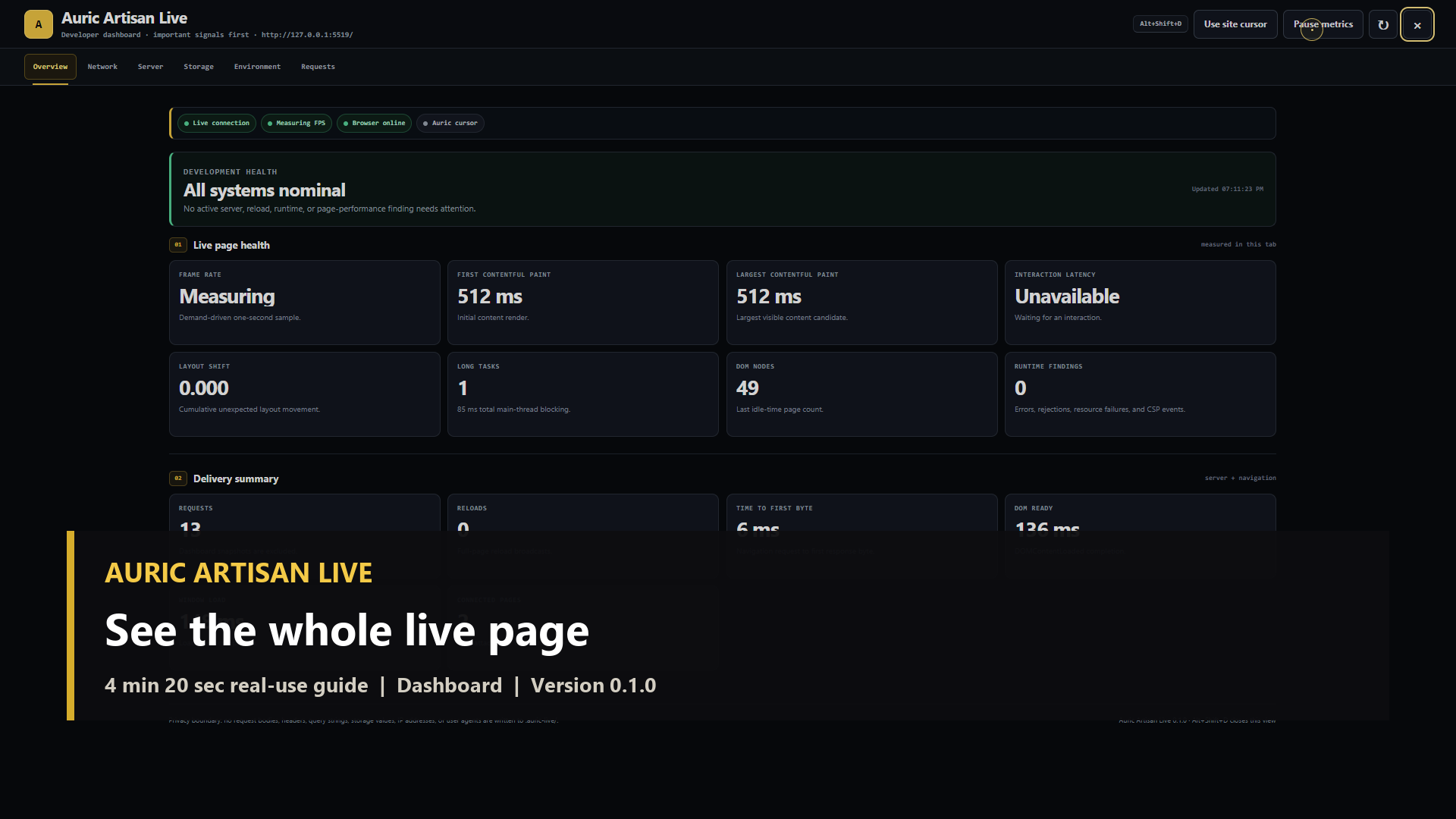Click the TIME TO FIRST BYTE card label
The height and width of the screenshot is (819, 1456).
click(774, 508)
